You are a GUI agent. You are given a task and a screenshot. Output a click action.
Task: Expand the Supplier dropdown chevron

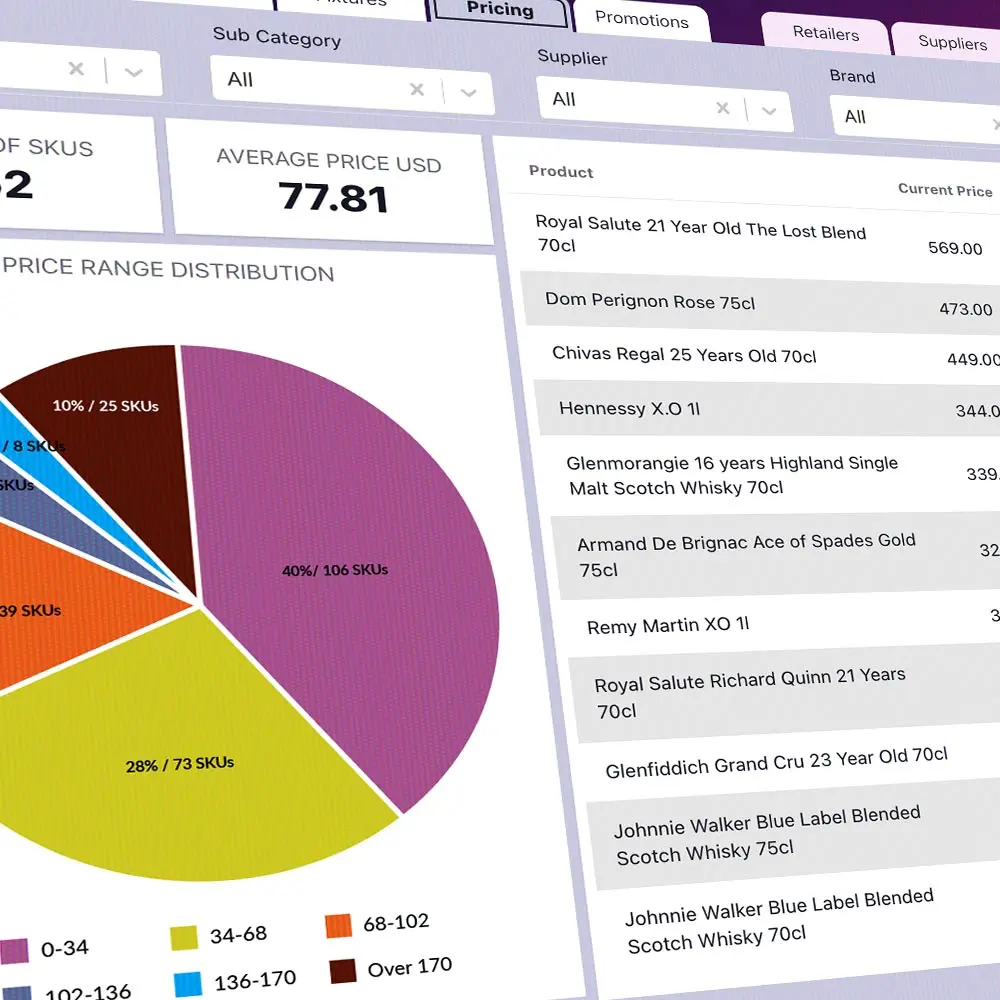(769, 111)
